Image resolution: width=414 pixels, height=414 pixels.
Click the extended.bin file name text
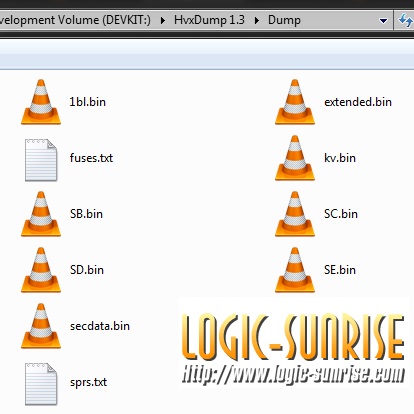point(358,102)
